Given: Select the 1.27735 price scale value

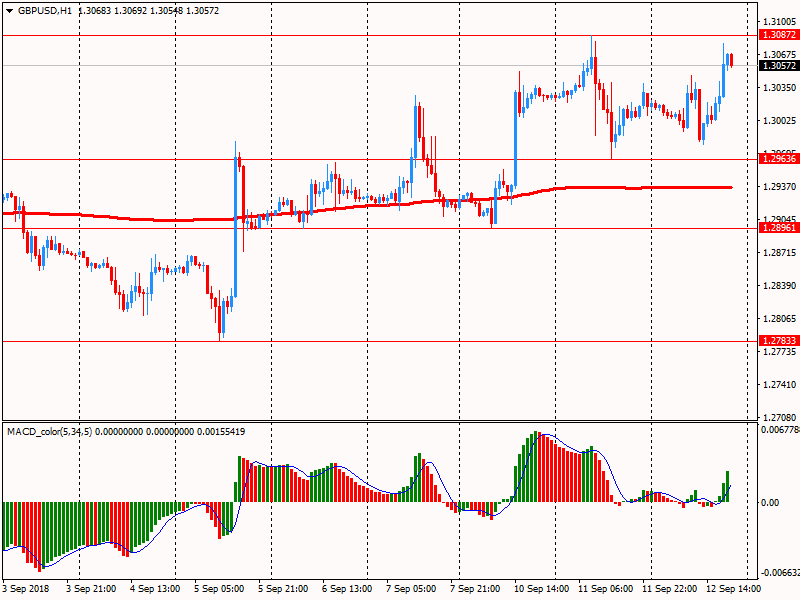Looking at the screenshot, I should coord(779,352).
